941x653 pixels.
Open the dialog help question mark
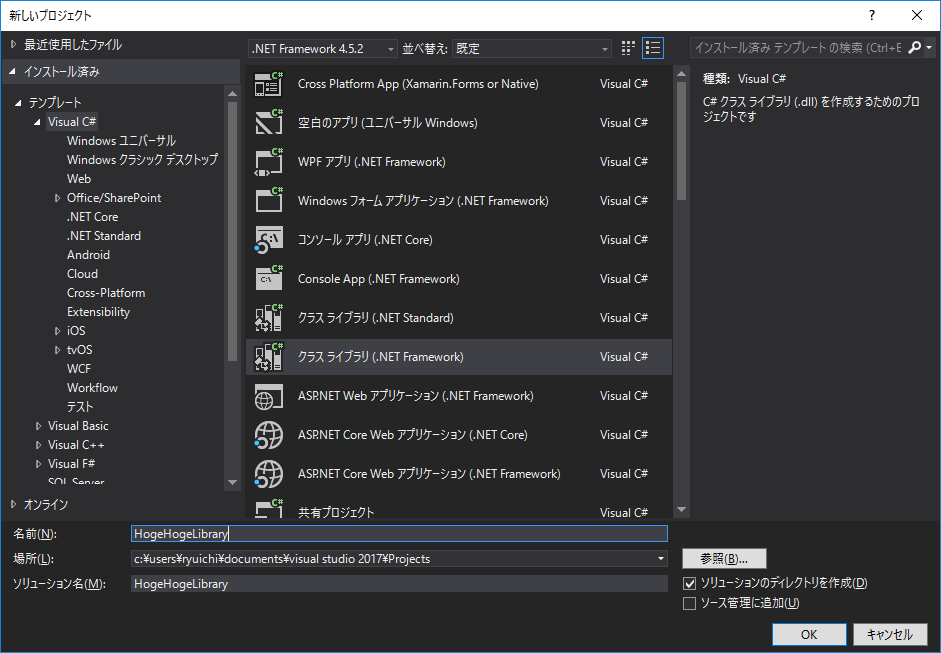click(872, 15)
